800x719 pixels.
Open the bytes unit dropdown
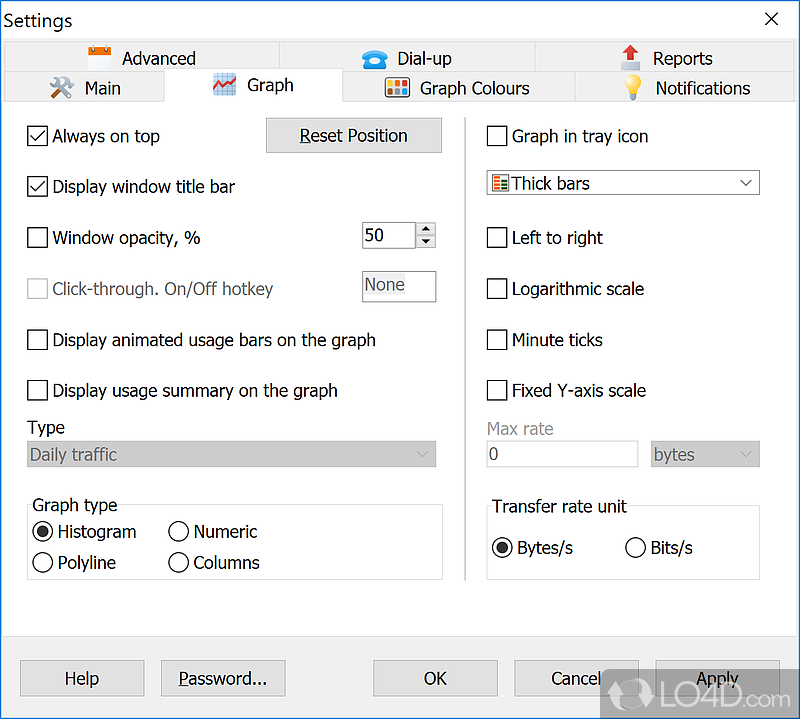point(746,455)
